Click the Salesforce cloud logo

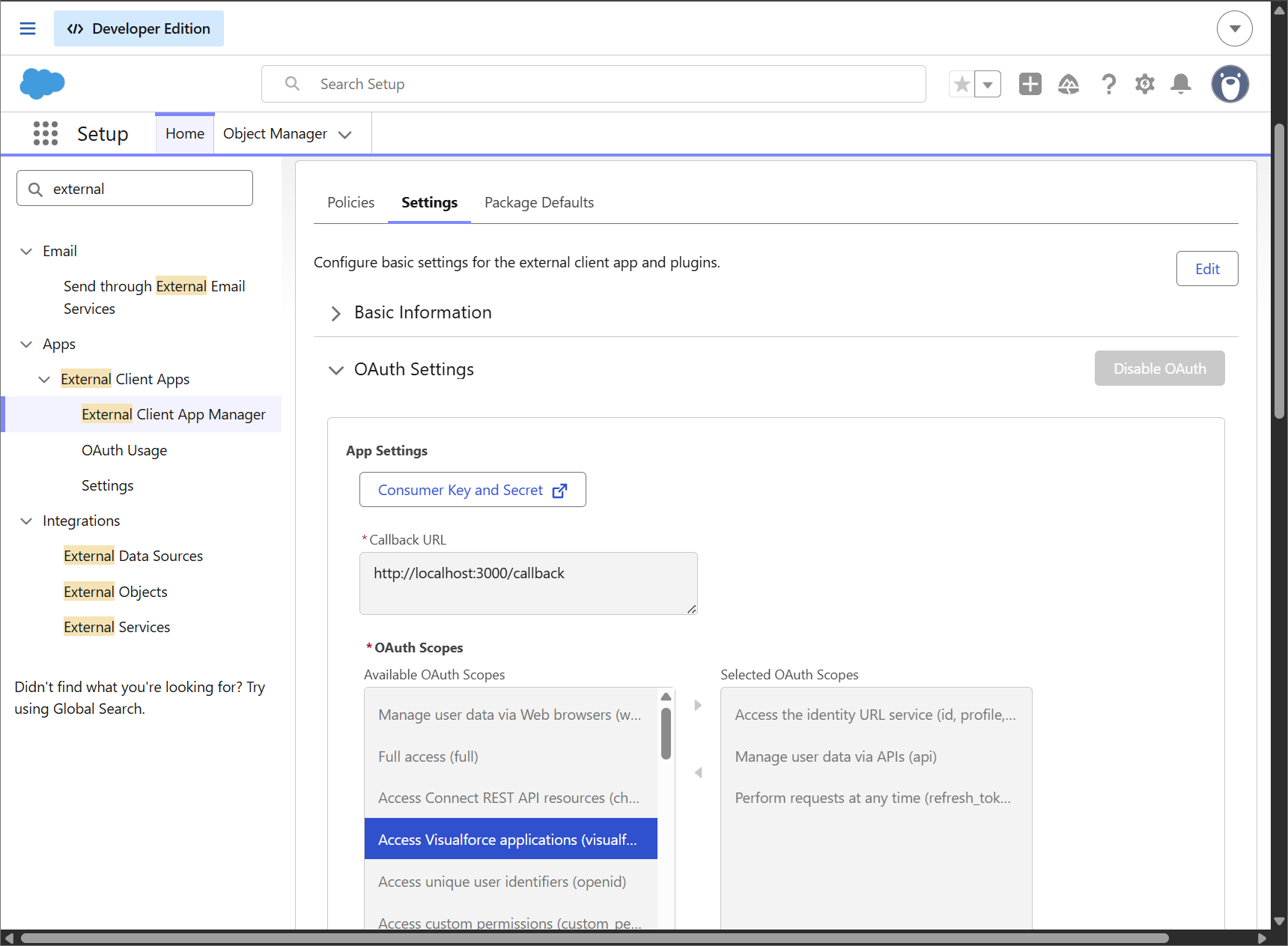[42, 83]
